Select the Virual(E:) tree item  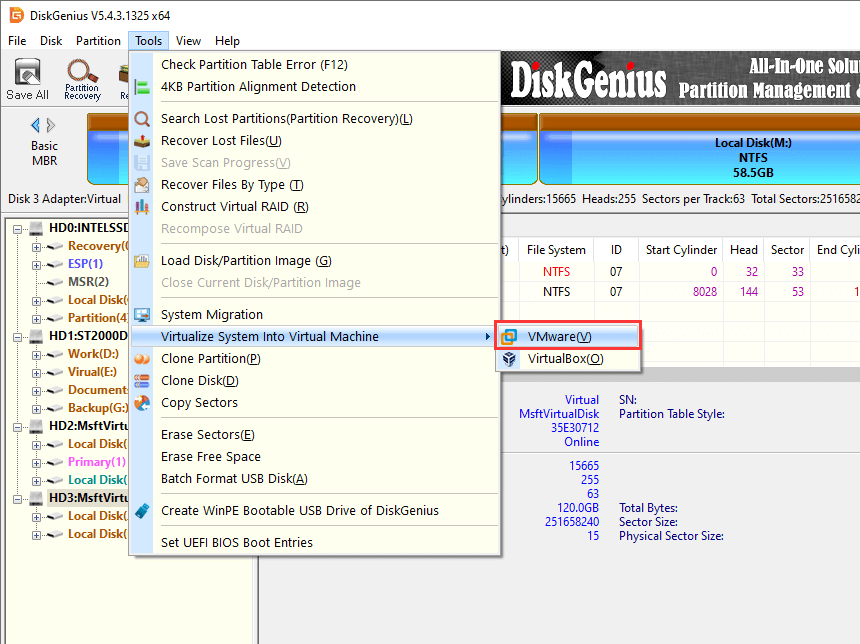coord(91,372)
